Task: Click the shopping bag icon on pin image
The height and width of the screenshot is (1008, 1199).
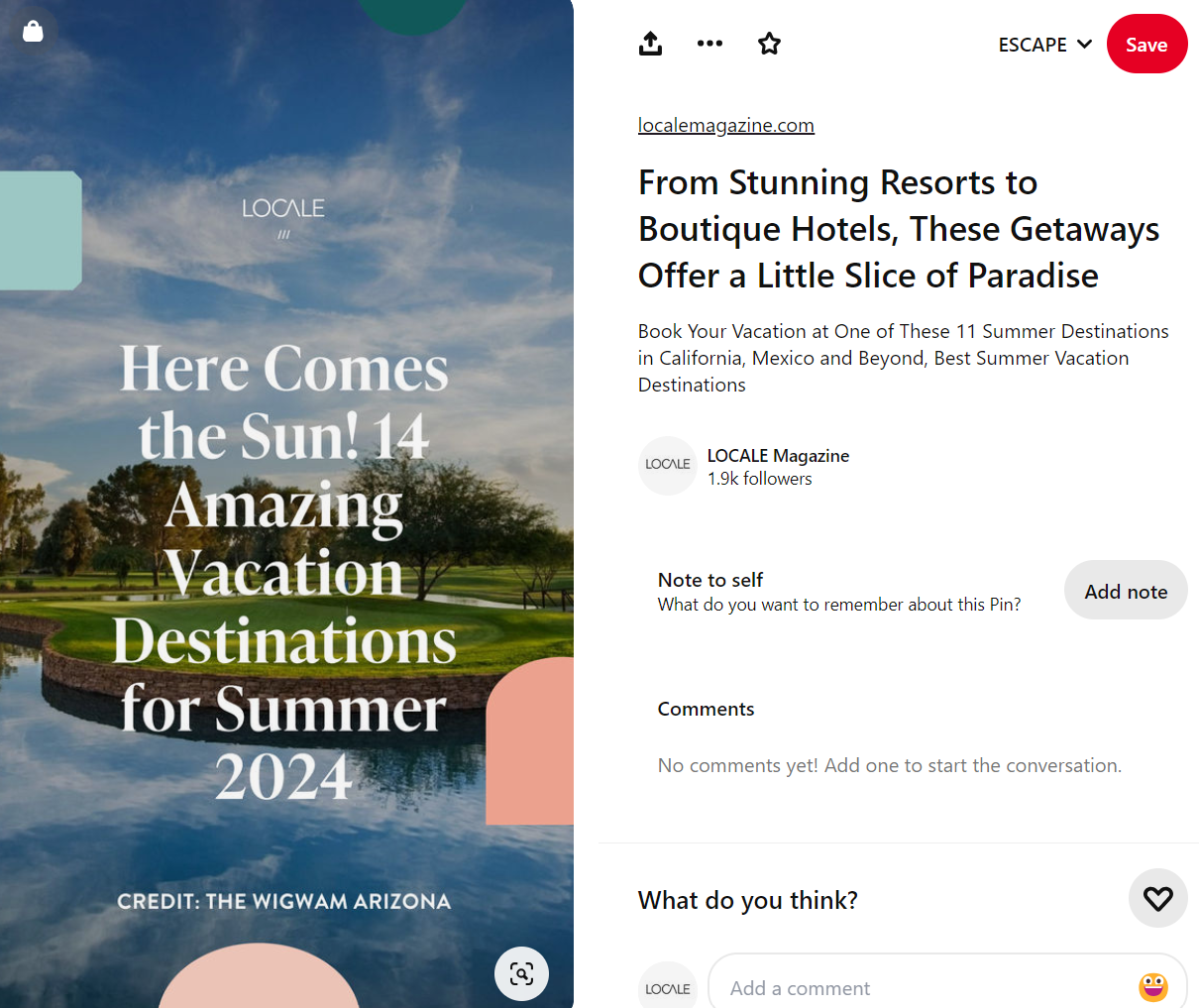Action: (x=33, y=31)
